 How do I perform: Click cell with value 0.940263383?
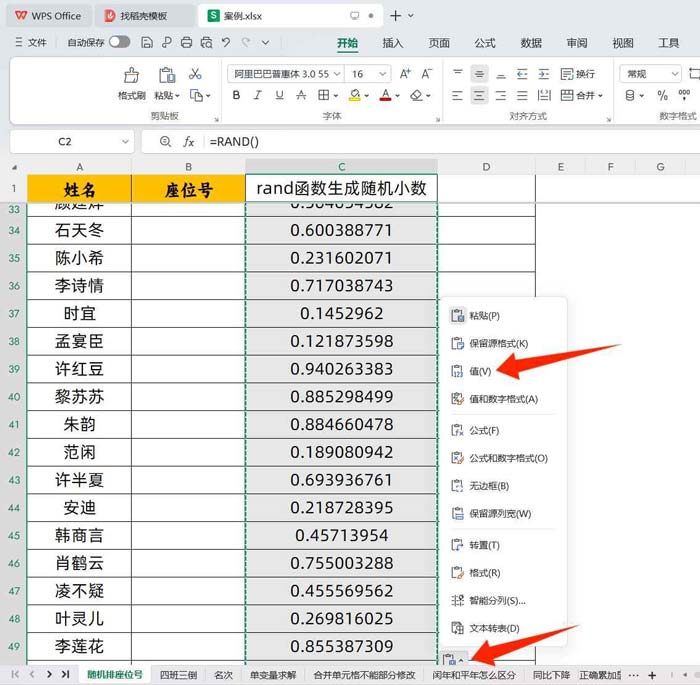pos(342,369)
